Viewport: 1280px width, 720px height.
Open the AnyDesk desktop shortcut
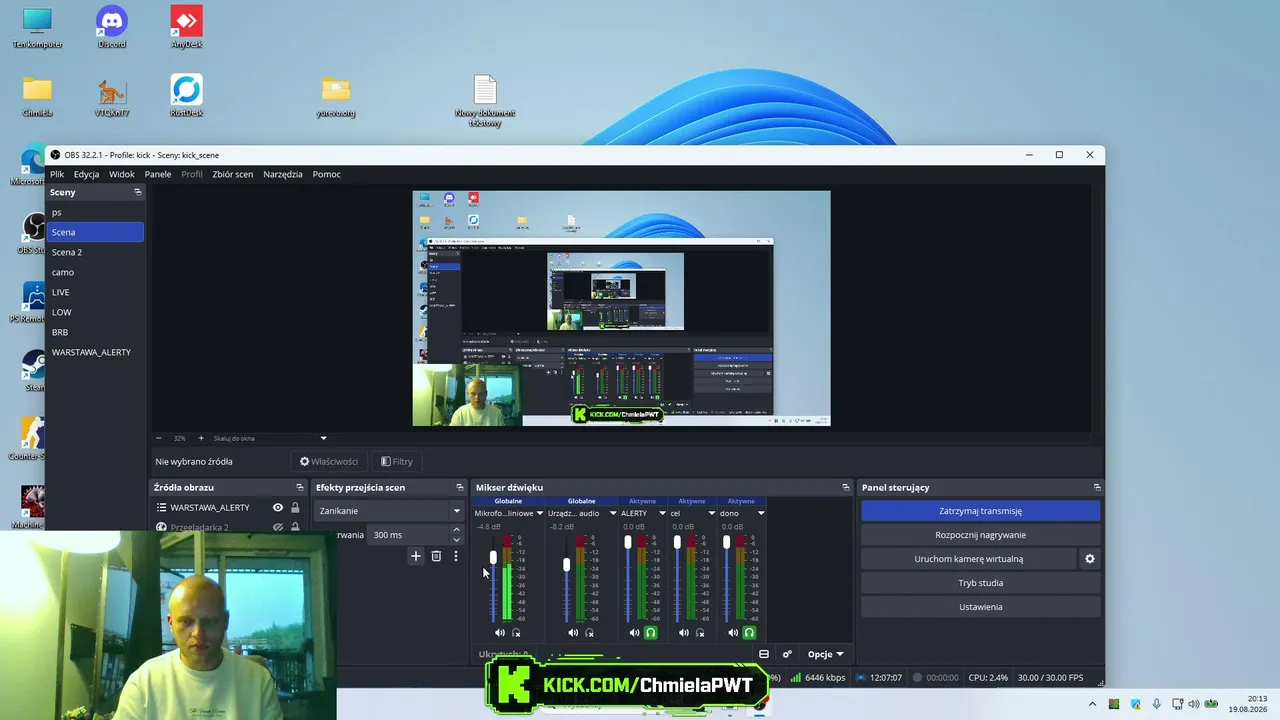pyautogui.click(x=186, y=27)
